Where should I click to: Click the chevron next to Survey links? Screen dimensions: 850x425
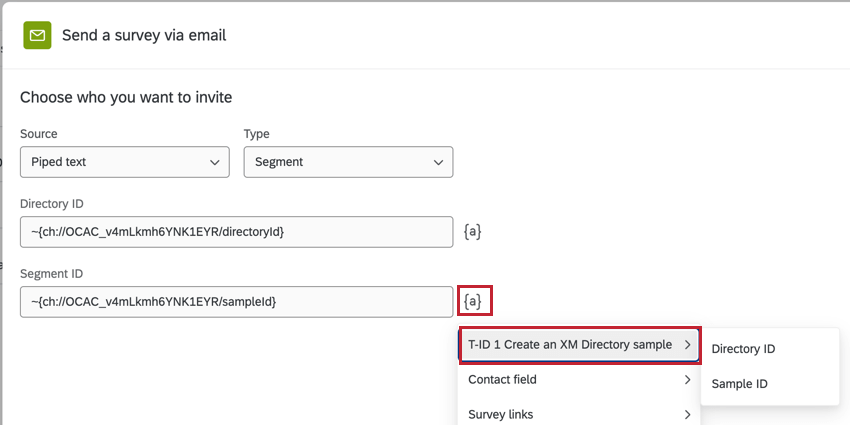coord(688,414)
